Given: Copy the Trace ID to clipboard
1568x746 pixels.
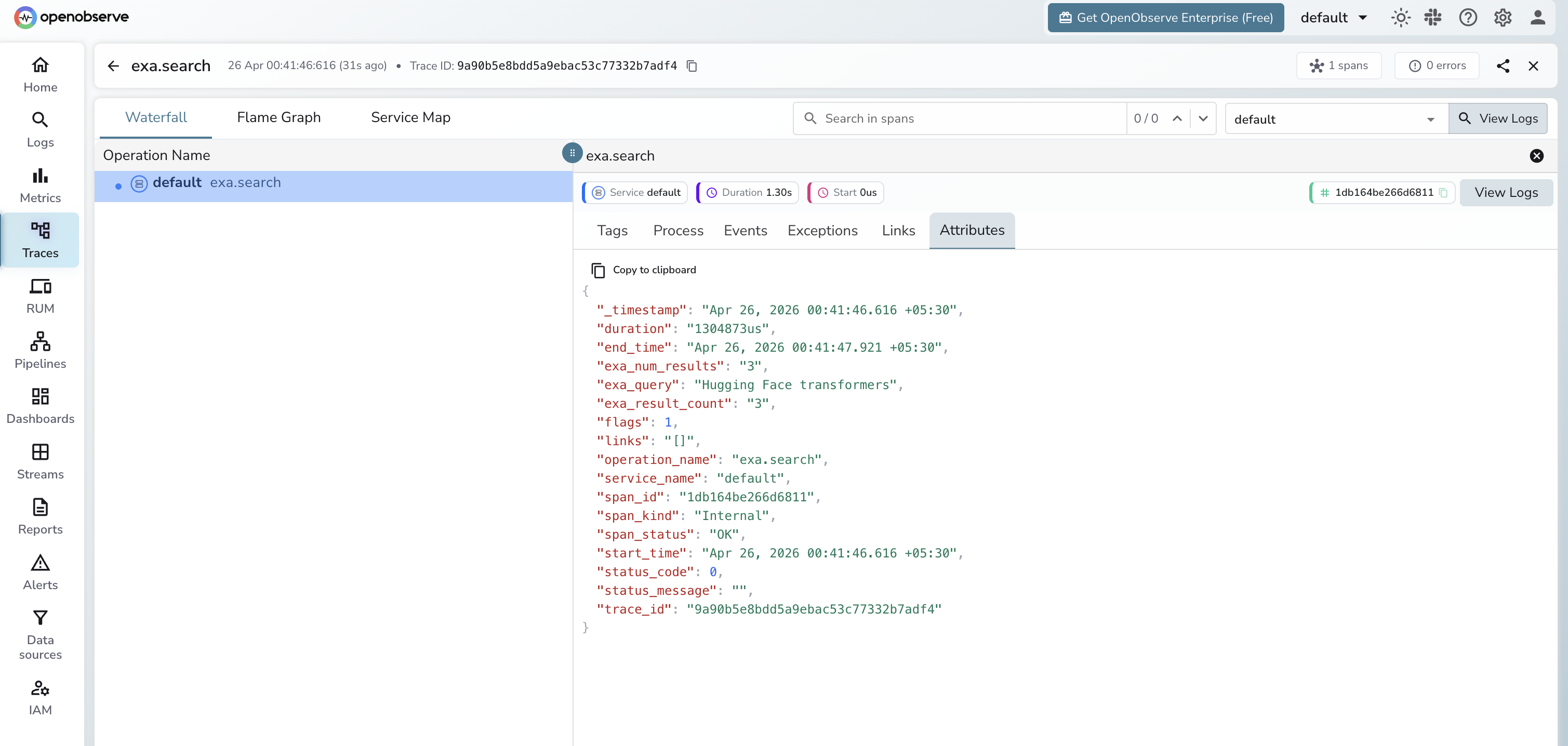Looking at the screenshot, I should 692,65.
